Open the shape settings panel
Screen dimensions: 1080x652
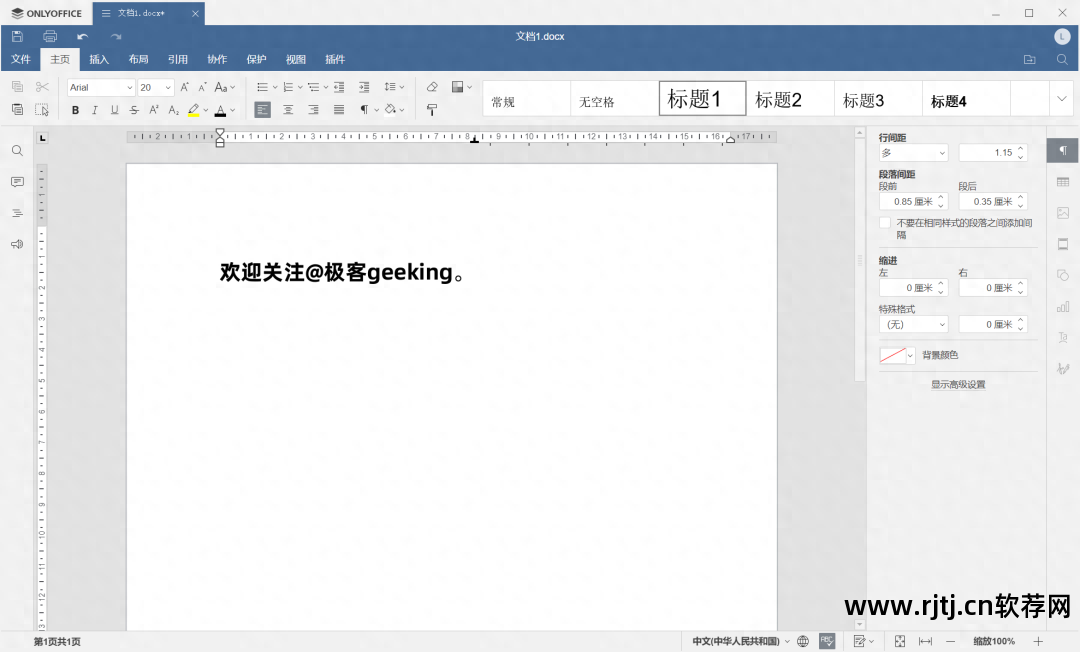(1062, 274)
